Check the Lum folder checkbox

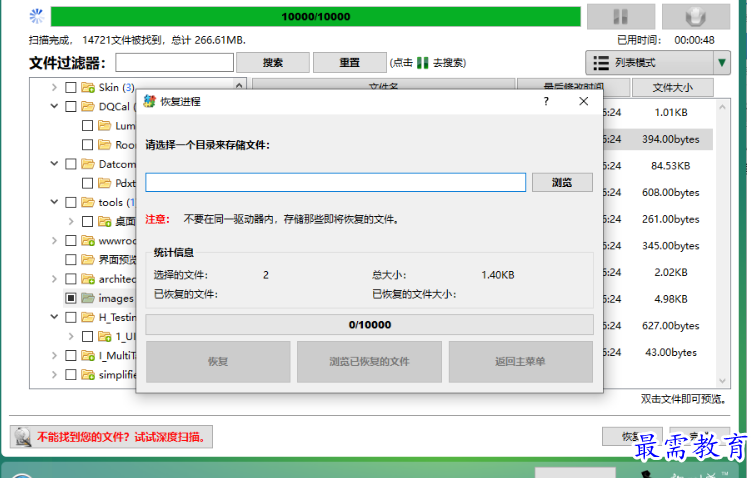[x=87, y=126]
